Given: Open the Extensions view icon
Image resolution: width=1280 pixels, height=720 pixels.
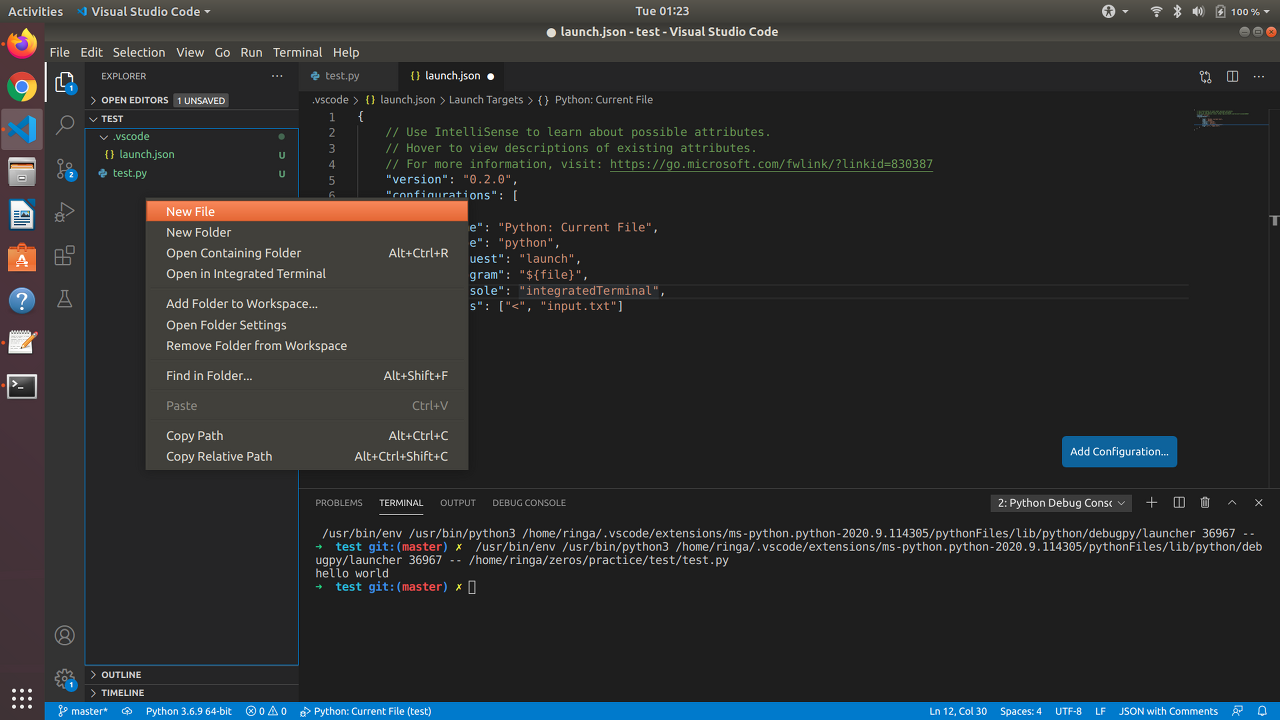Looking at the screenshot, I should (65, 255).
